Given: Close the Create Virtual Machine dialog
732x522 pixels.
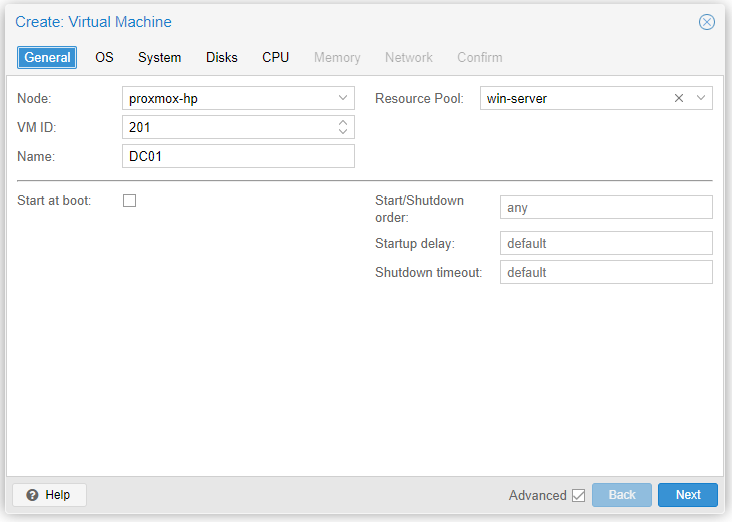Looking at the screenshot, I should click(x=707, y=22).
